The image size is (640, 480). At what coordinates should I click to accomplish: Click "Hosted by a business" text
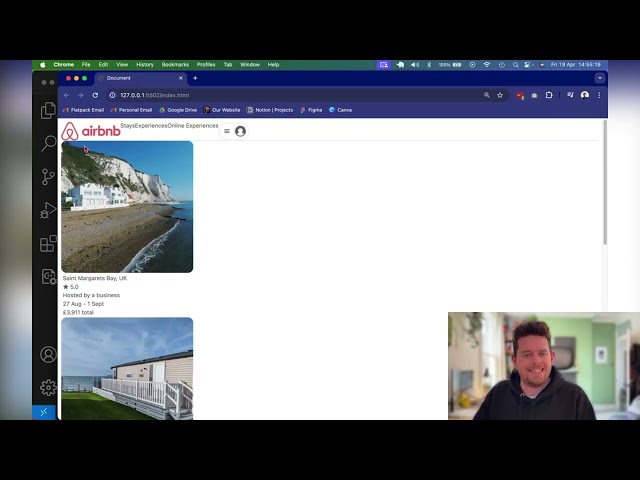[x=91, y=295]
